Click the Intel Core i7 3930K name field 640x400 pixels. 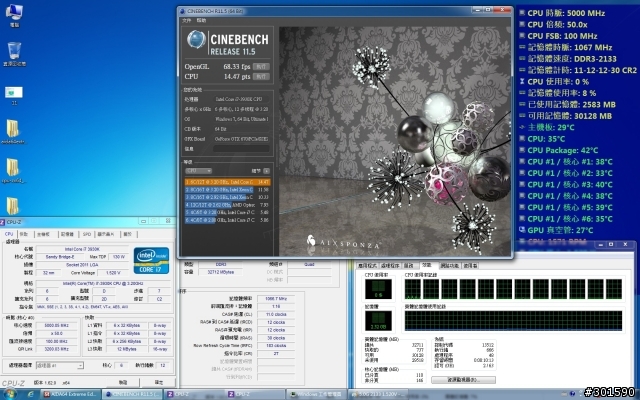coord(82,249)
